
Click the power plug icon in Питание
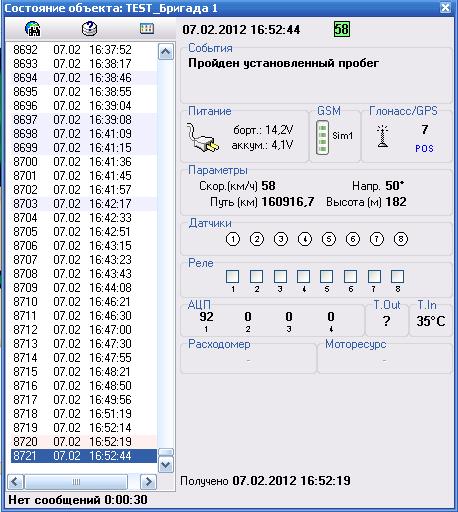pos(203,138)
